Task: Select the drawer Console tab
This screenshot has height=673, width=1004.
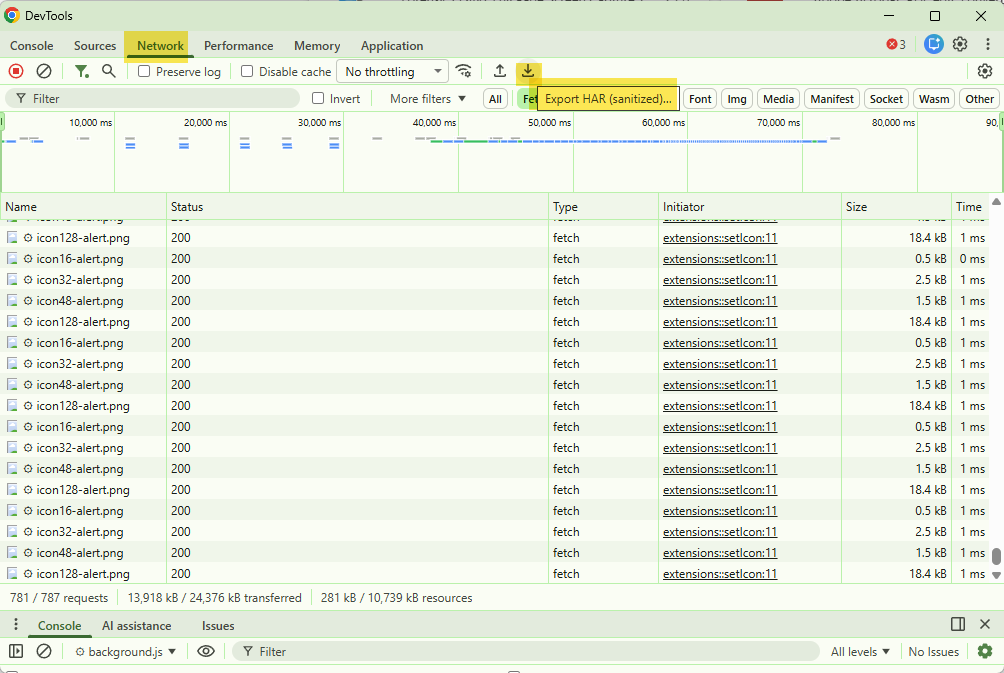Action: pos(59,626)
